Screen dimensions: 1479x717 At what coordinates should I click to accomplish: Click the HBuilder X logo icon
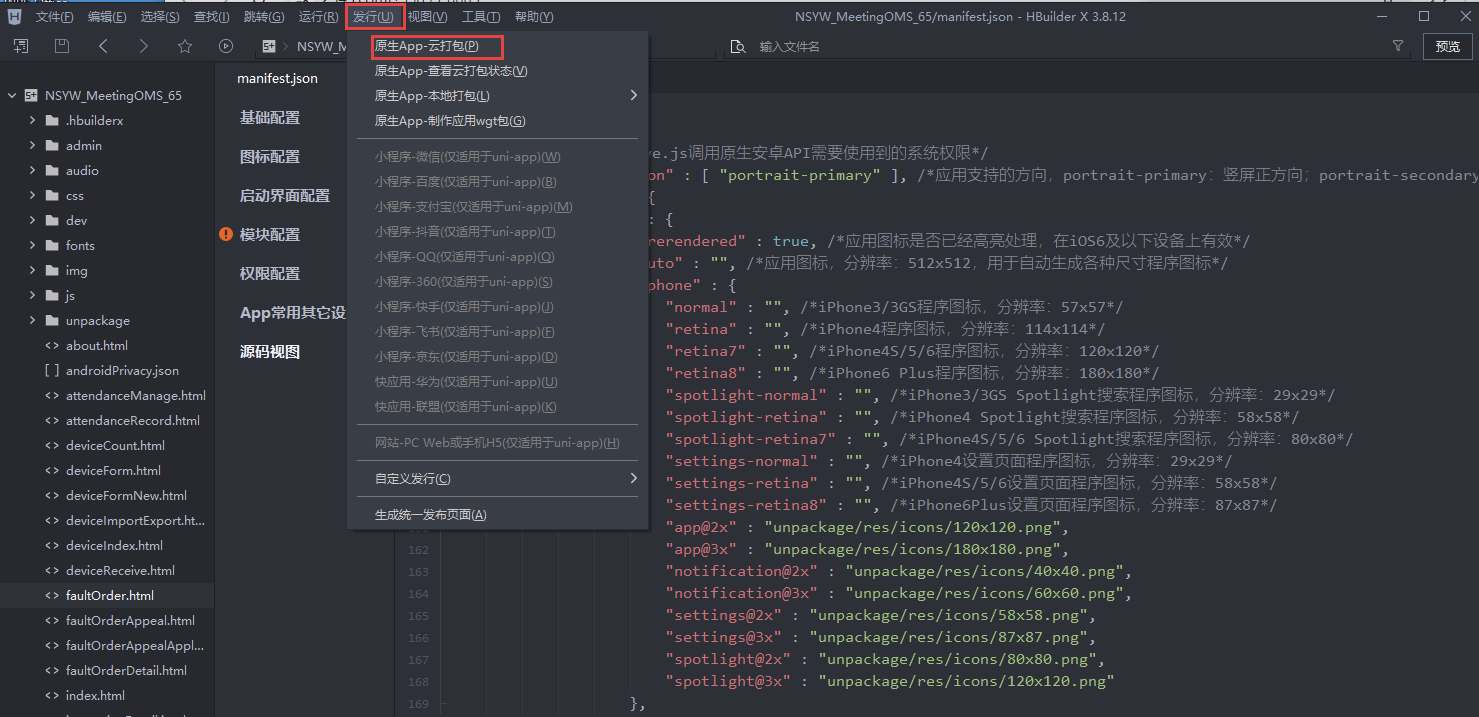(x=15, y=17)
